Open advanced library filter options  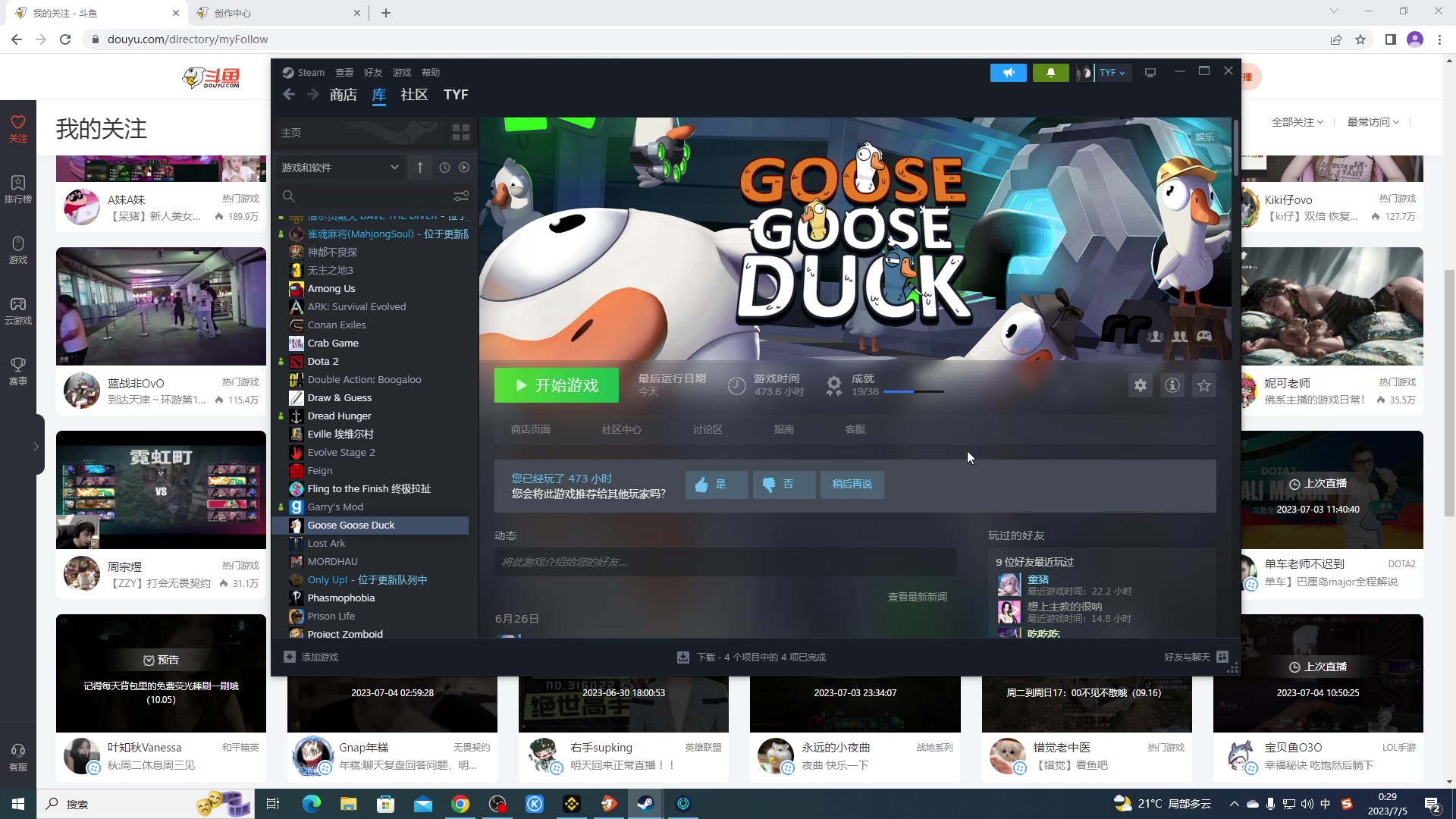point(460,196)
